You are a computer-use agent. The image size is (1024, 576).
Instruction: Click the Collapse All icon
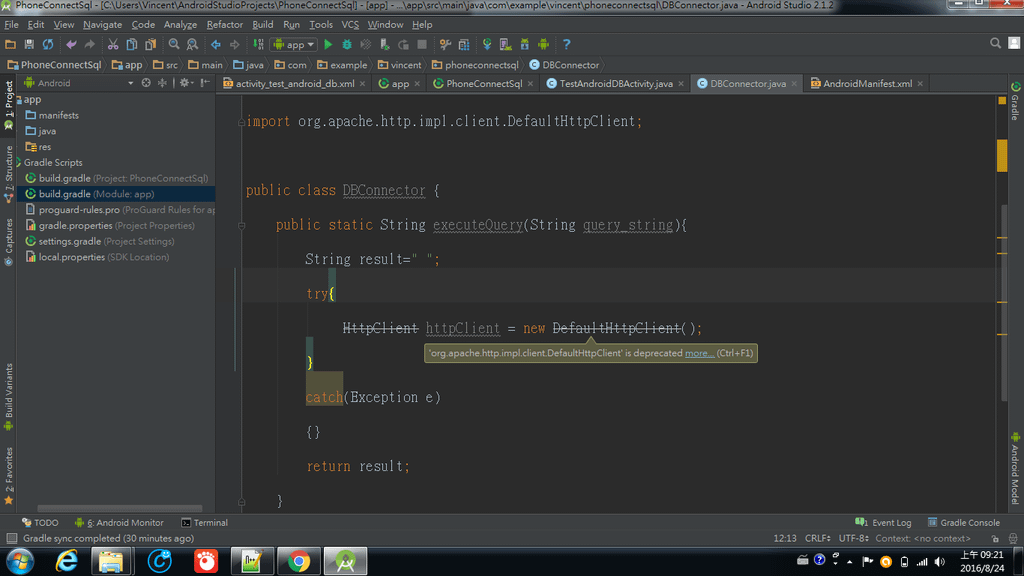pos(163,83)
